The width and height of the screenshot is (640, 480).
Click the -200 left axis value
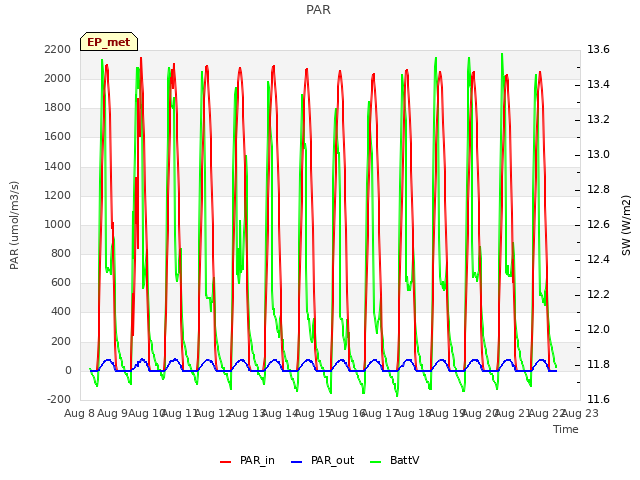tap(59, 399)
